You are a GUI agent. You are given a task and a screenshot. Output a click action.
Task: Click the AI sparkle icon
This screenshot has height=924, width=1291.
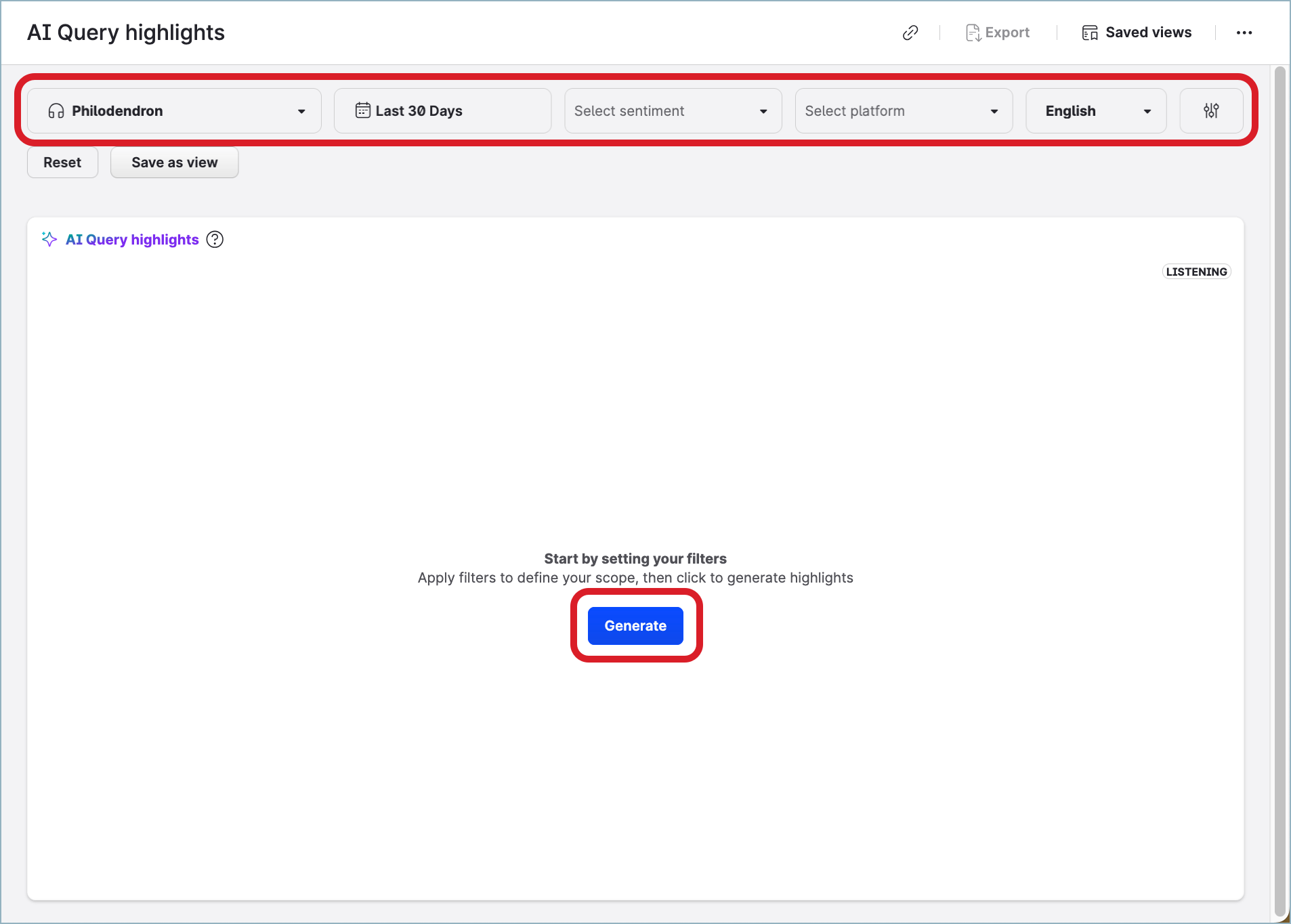point(49,239)
